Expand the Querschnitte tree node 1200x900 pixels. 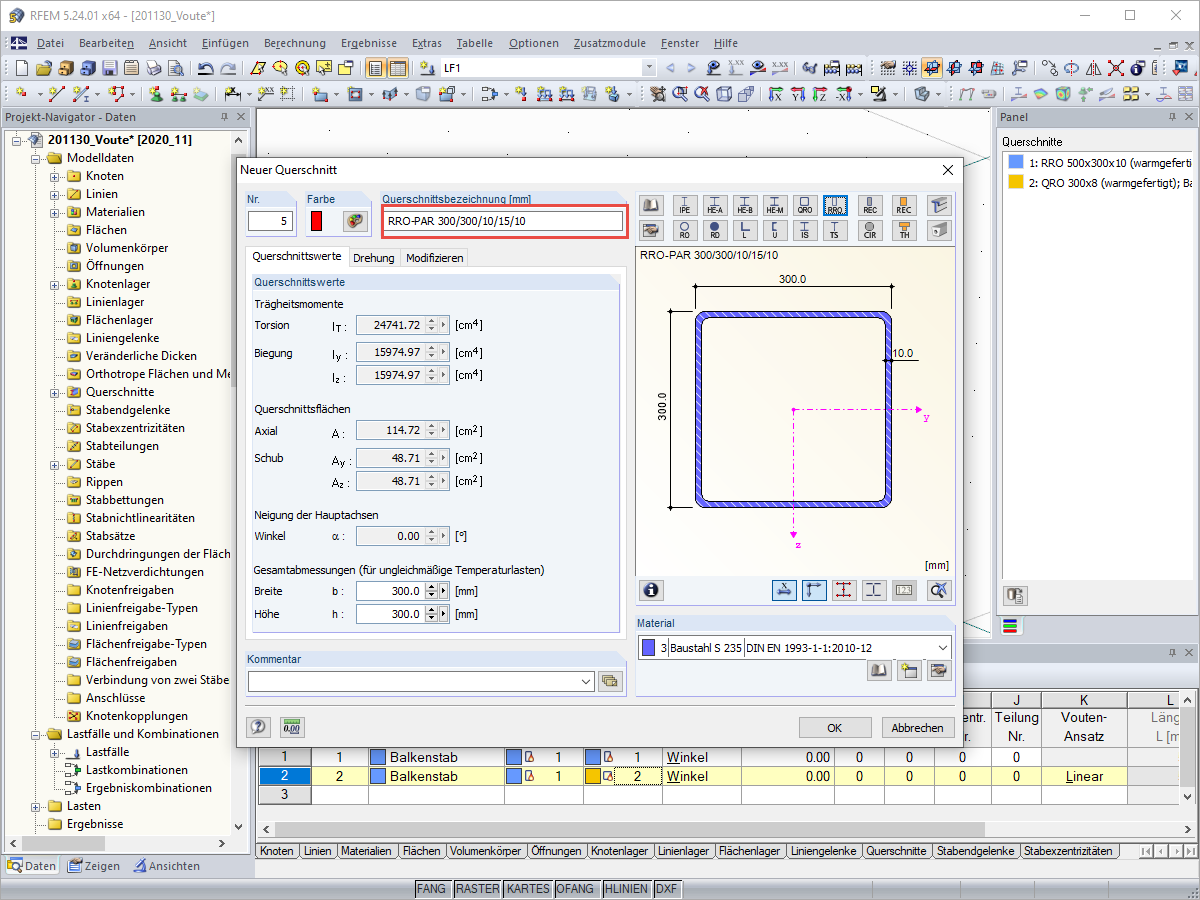pyautogui.click(x=55, y=392)
